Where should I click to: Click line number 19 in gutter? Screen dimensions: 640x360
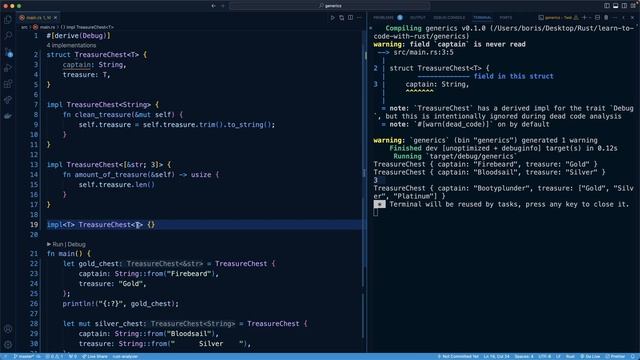[33, 224]
